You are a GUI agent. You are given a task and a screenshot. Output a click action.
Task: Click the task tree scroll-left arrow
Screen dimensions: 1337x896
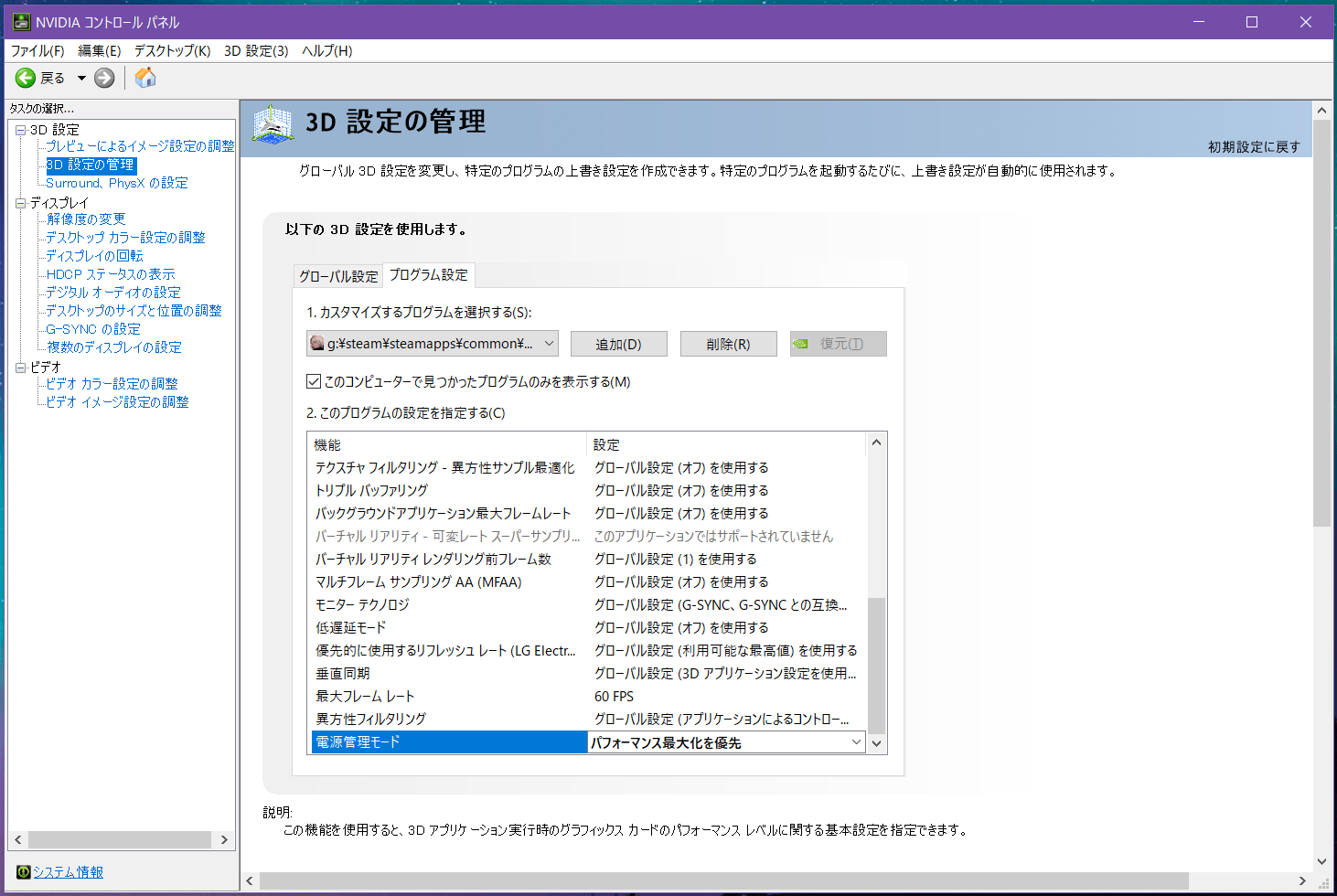[17, 839]
